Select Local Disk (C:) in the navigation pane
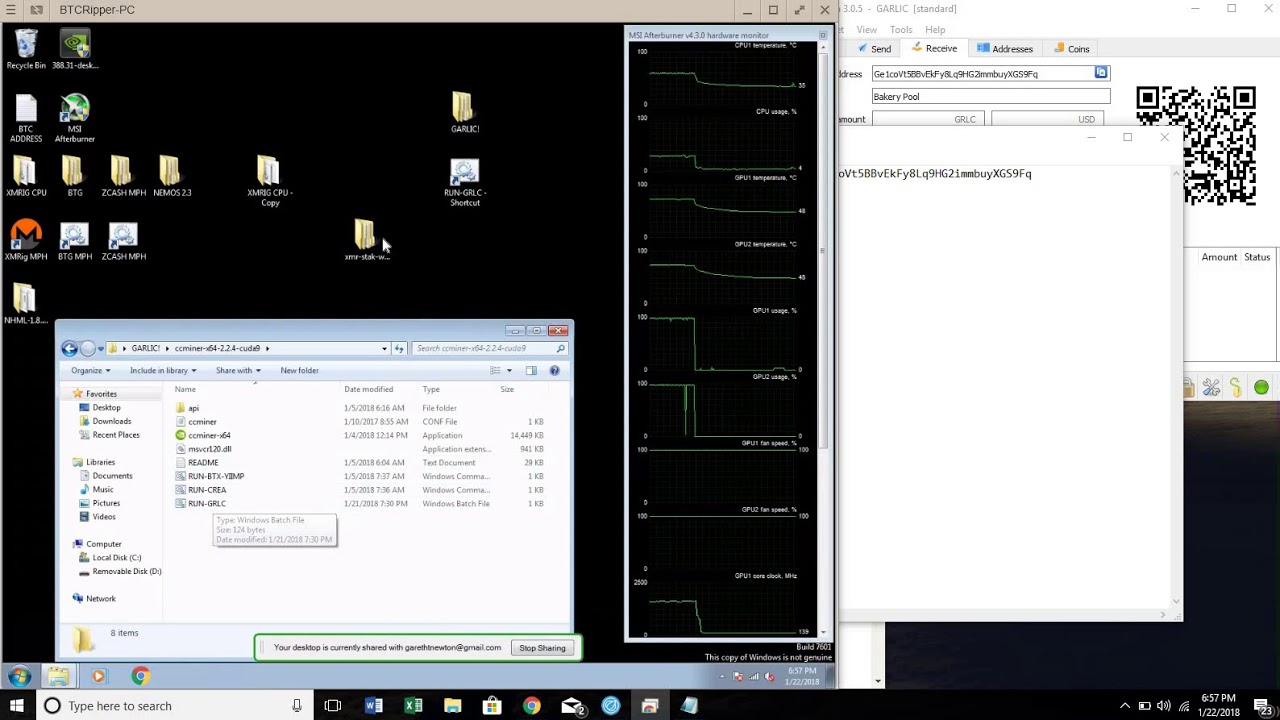The width and height of the screenshot is (1280, 720). pyautogui.click(x=117, y=557)
